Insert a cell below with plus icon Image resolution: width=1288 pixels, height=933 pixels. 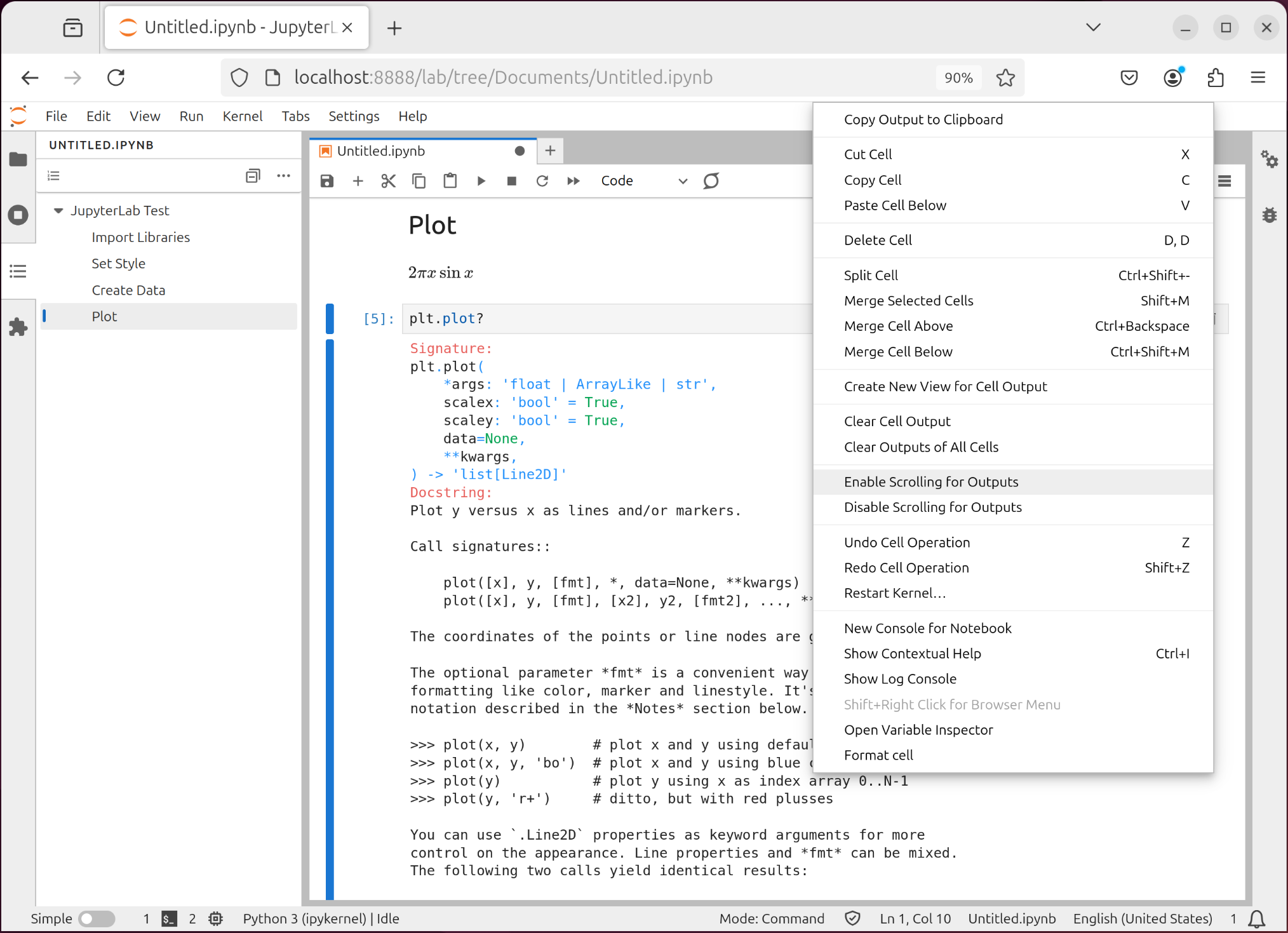358,181
